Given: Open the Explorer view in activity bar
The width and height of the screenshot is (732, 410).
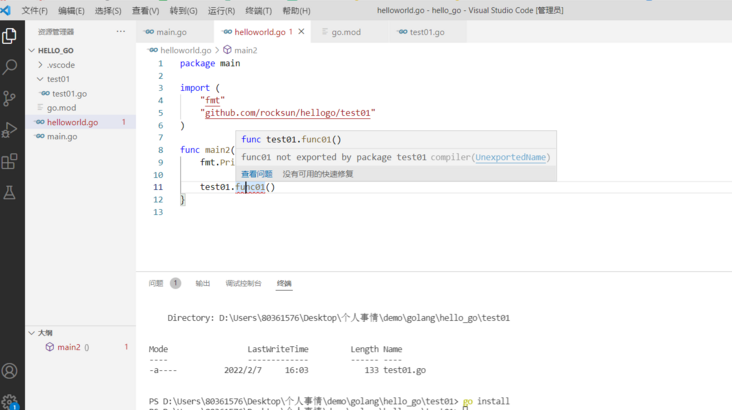Looking at the screenshot, I should coord(9,36).
